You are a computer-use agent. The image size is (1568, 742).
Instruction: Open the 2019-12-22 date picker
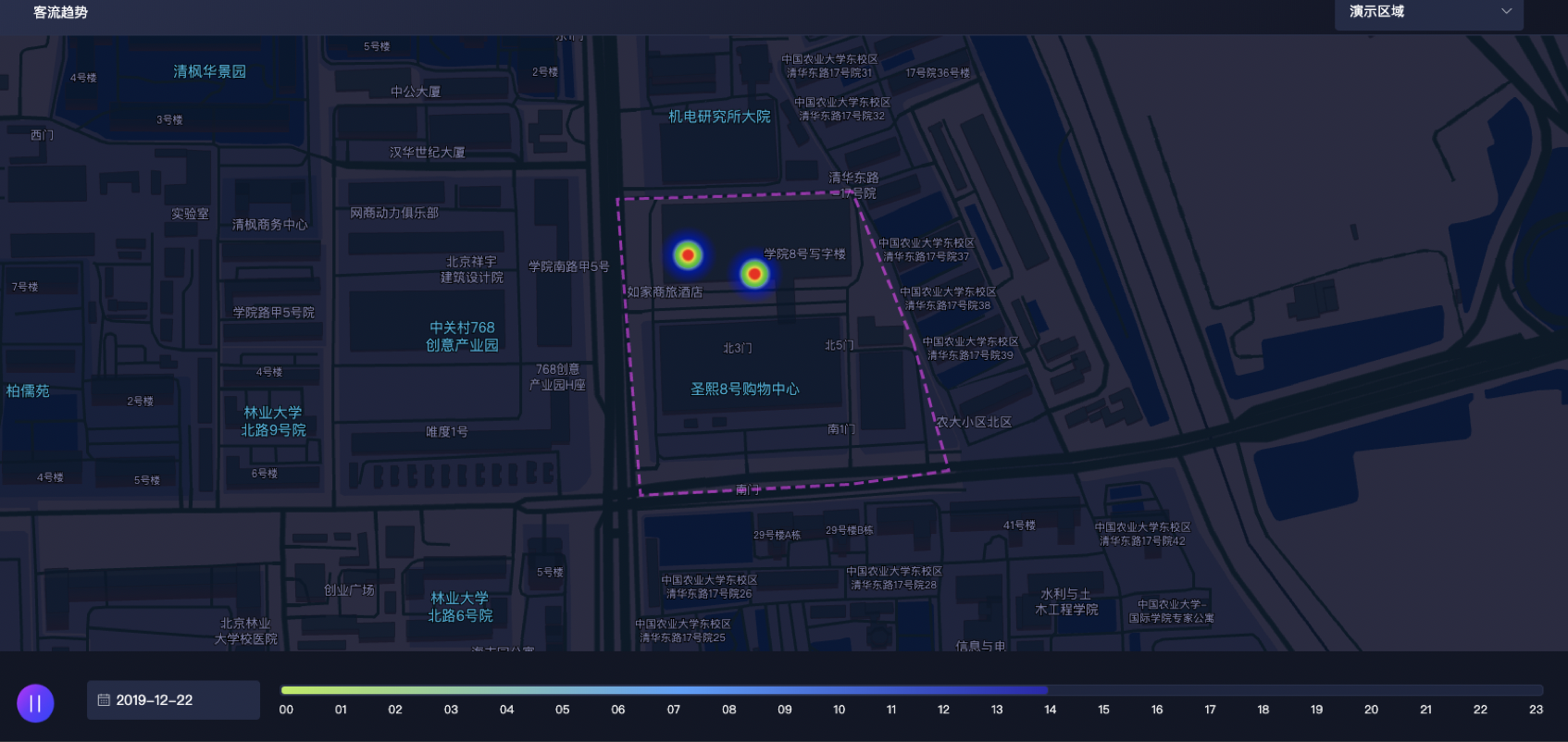(x=173, y=700)
